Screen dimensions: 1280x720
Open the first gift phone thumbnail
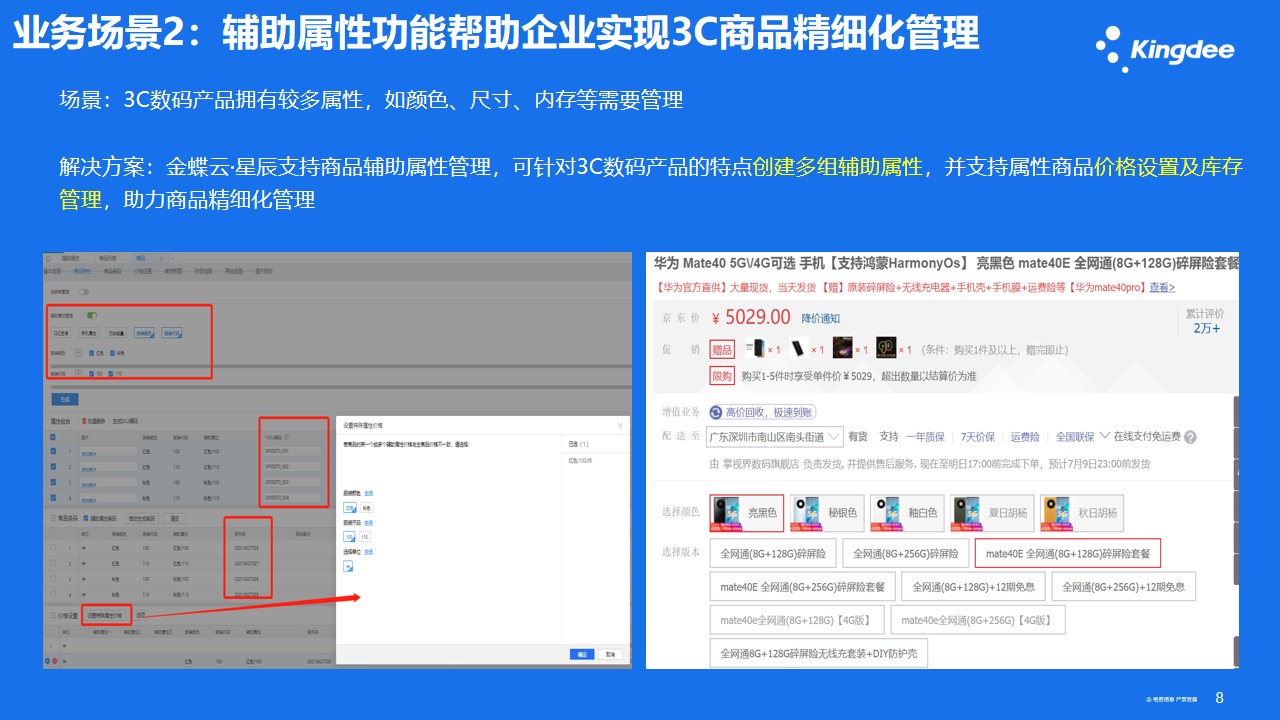(754, 349)
